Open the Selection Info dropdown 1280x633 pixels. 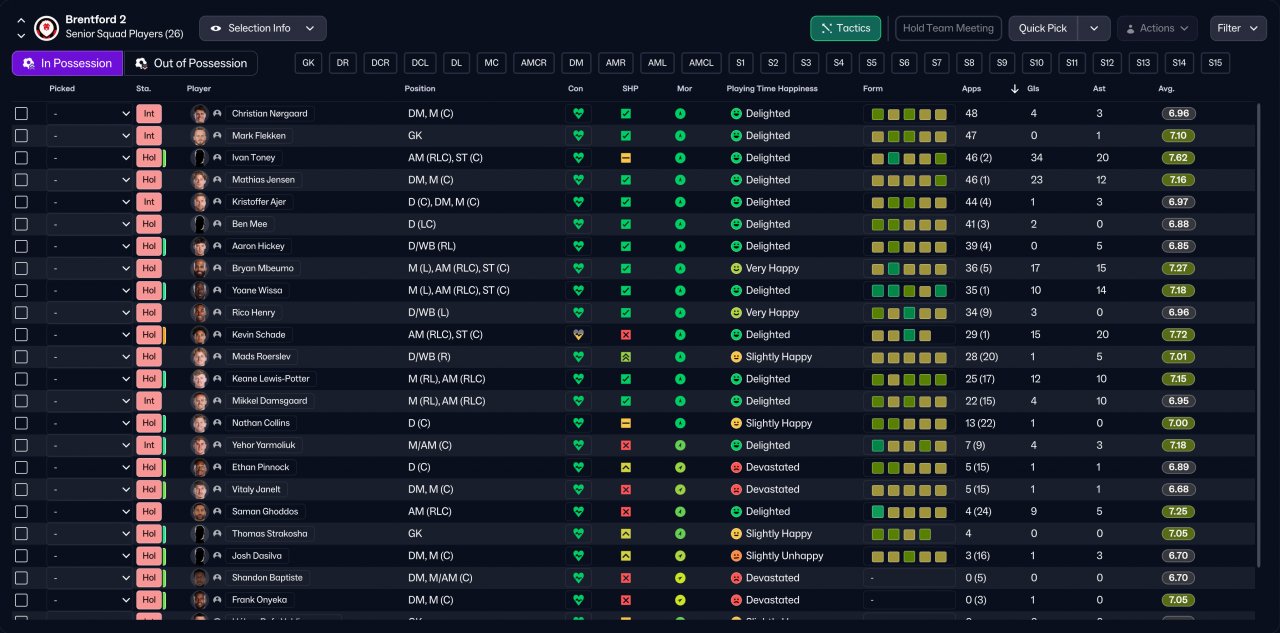263,28
